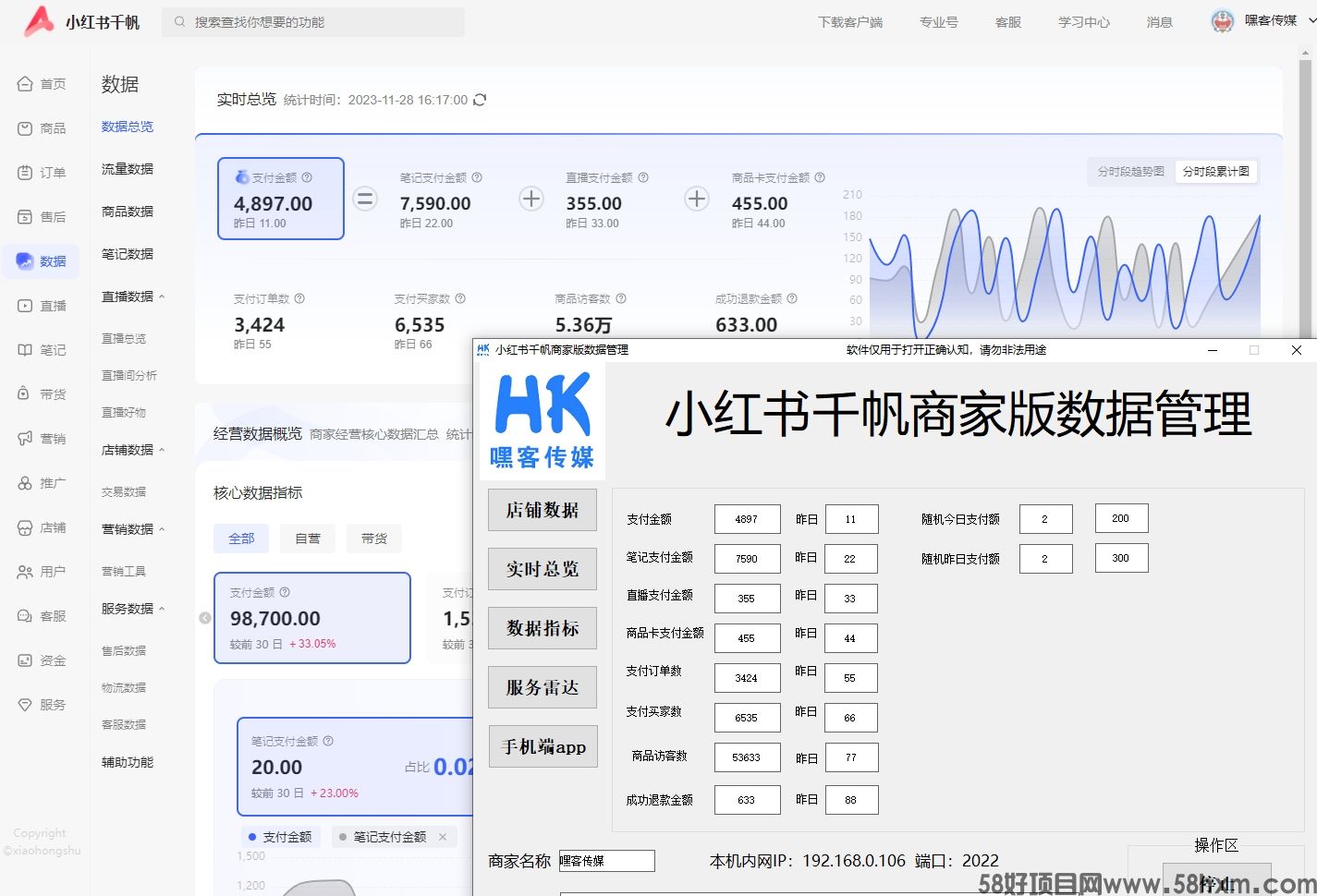The image size is (1317, 896).
Task: Click the 商家名称 input field
Action: click(606, 861)
